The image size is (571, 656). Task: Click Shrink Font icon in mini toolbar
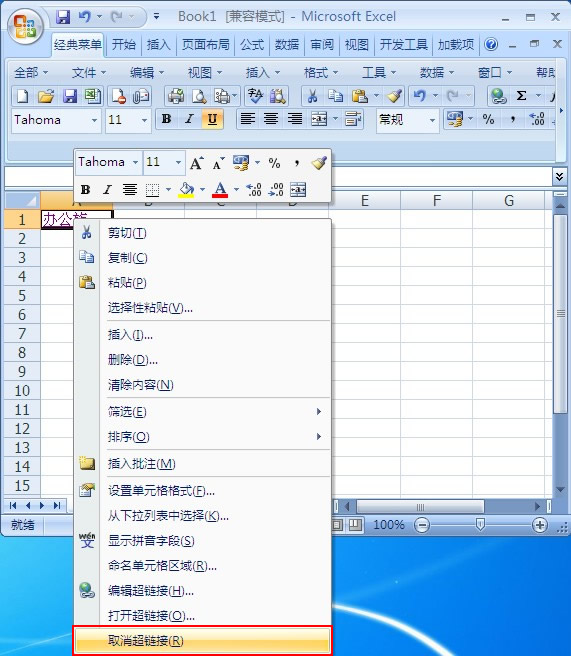218,163
